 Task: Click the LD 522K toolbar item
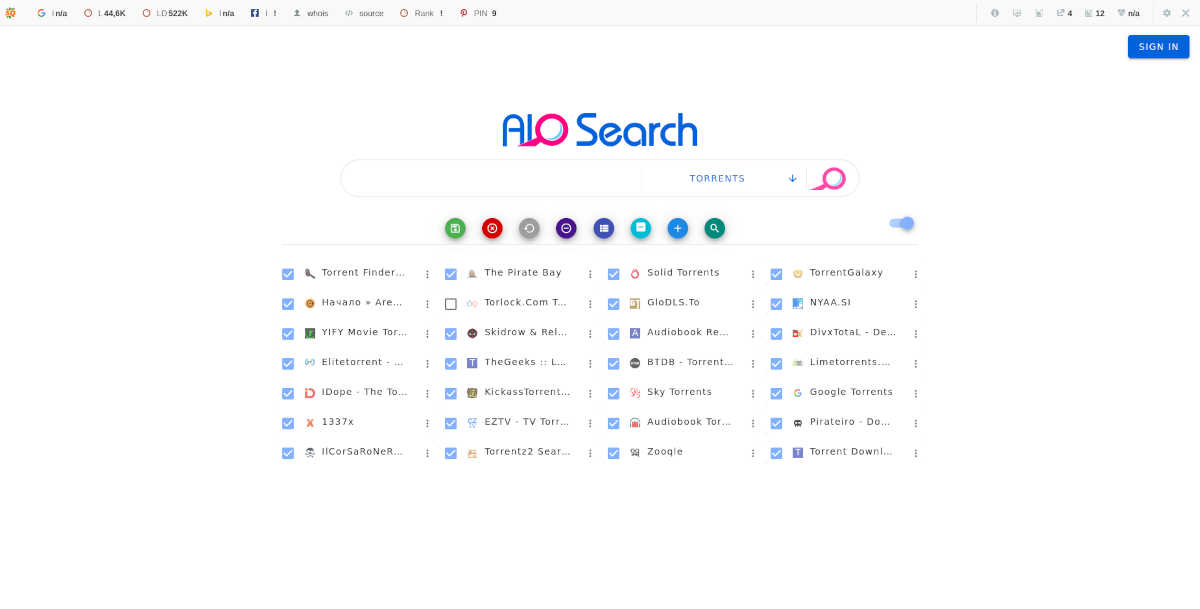[x=165, y=13]
